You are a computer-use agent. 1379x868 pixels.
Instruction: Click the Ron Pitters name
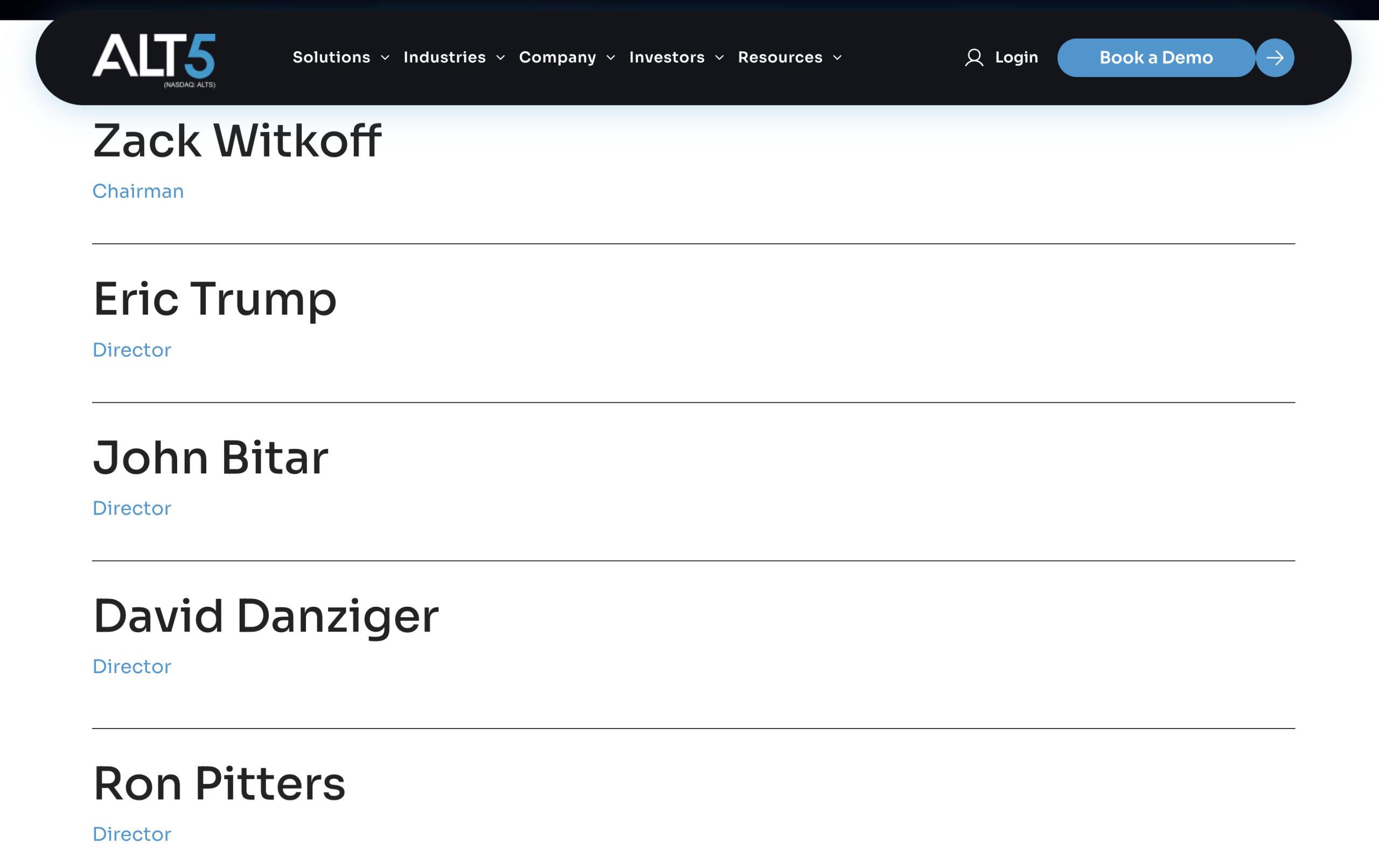point(219,785)
